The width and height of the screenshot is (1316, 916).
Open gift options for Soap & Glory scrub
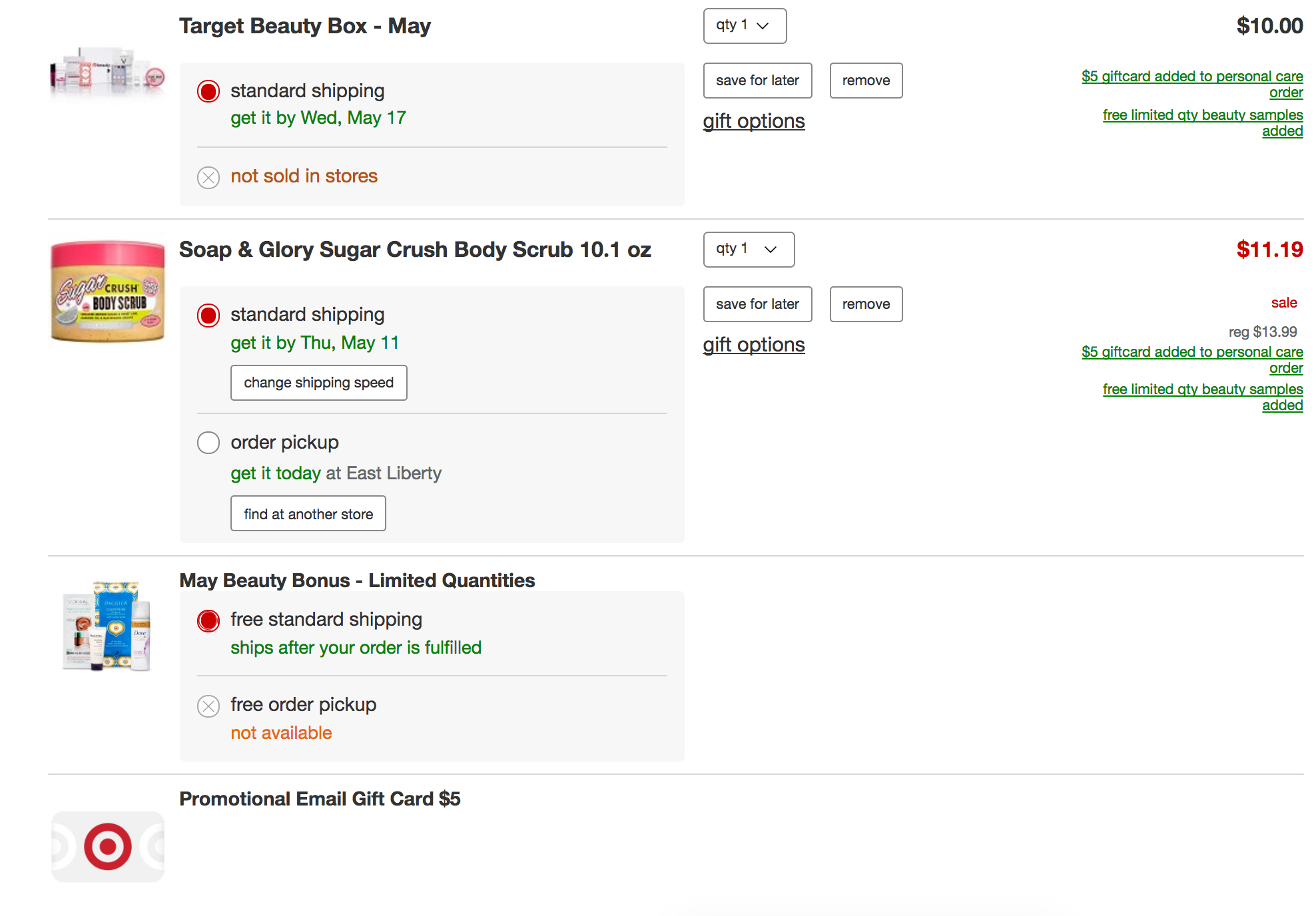(x=754, y=345)
